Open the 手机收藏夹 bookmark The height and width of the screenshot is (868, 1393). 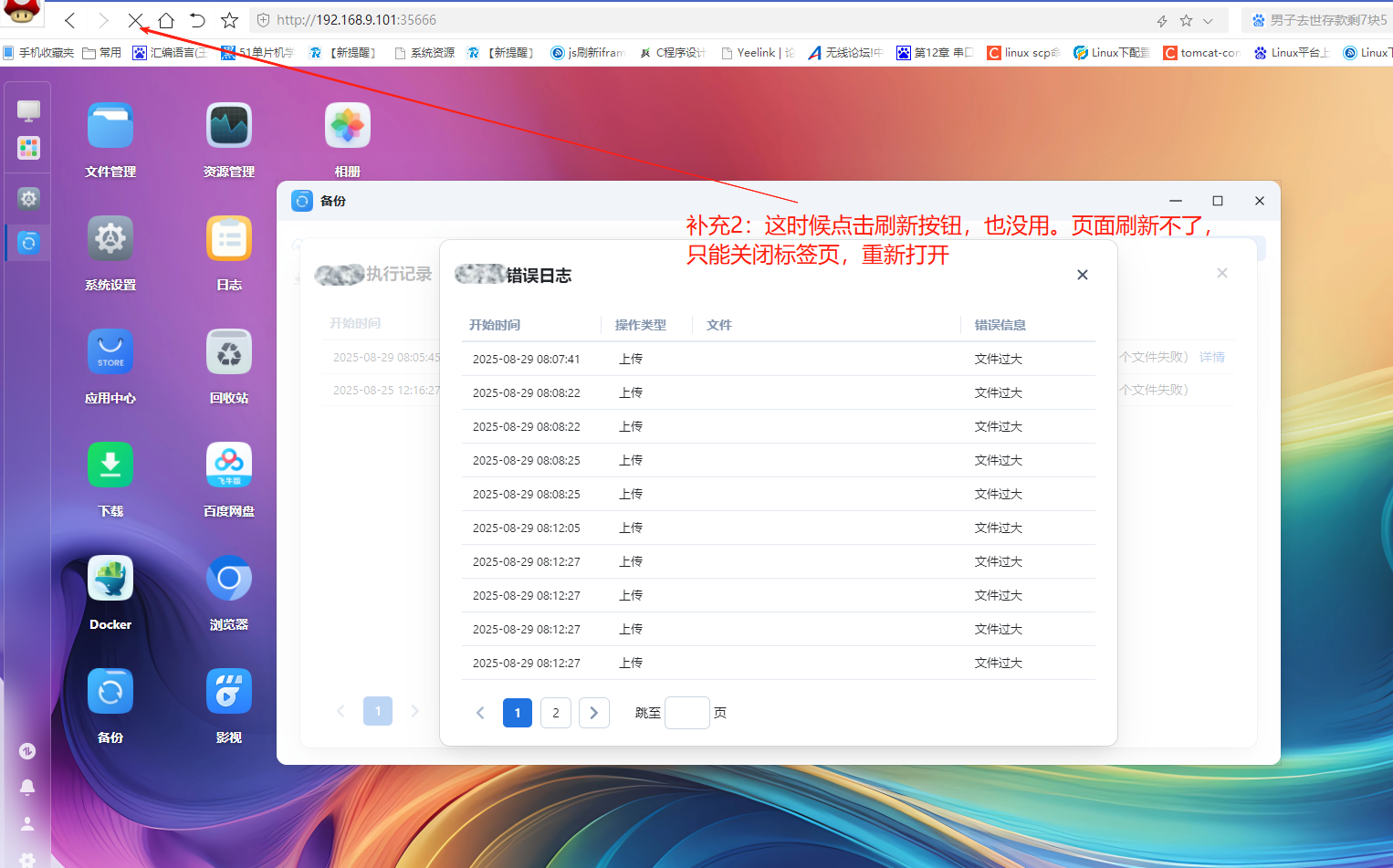tap(37, 53)
